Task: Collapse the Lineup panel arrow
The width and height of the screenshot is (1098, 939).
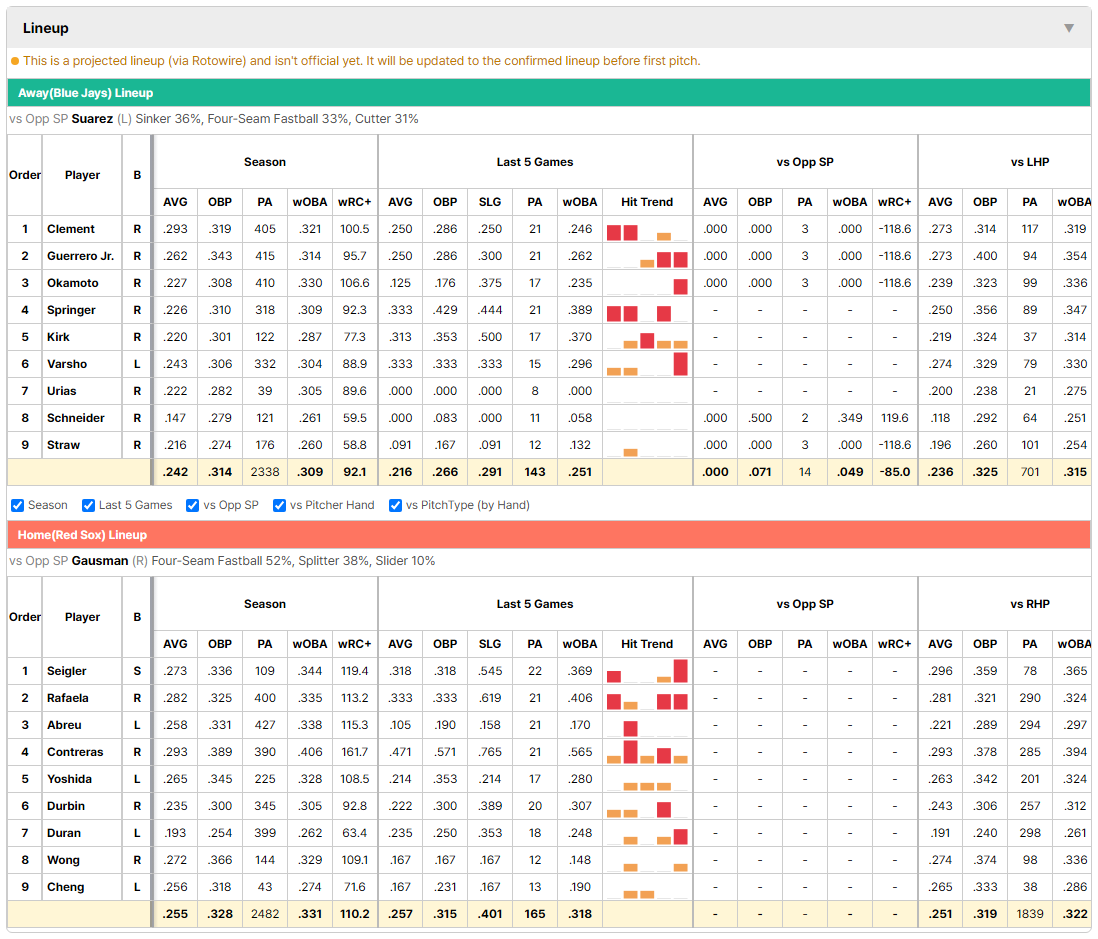Action: coord(1069,28)
